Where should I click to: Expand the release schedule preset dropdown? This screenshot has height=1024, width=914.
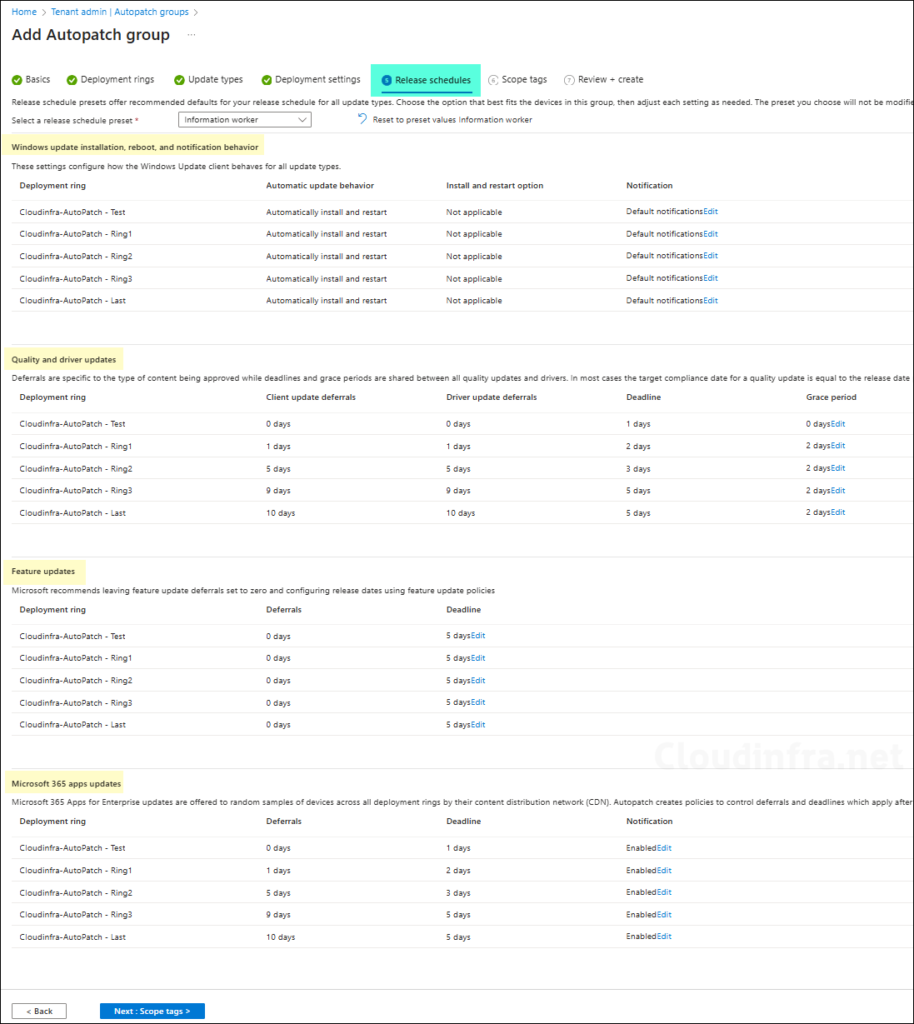tap(245, 120)
